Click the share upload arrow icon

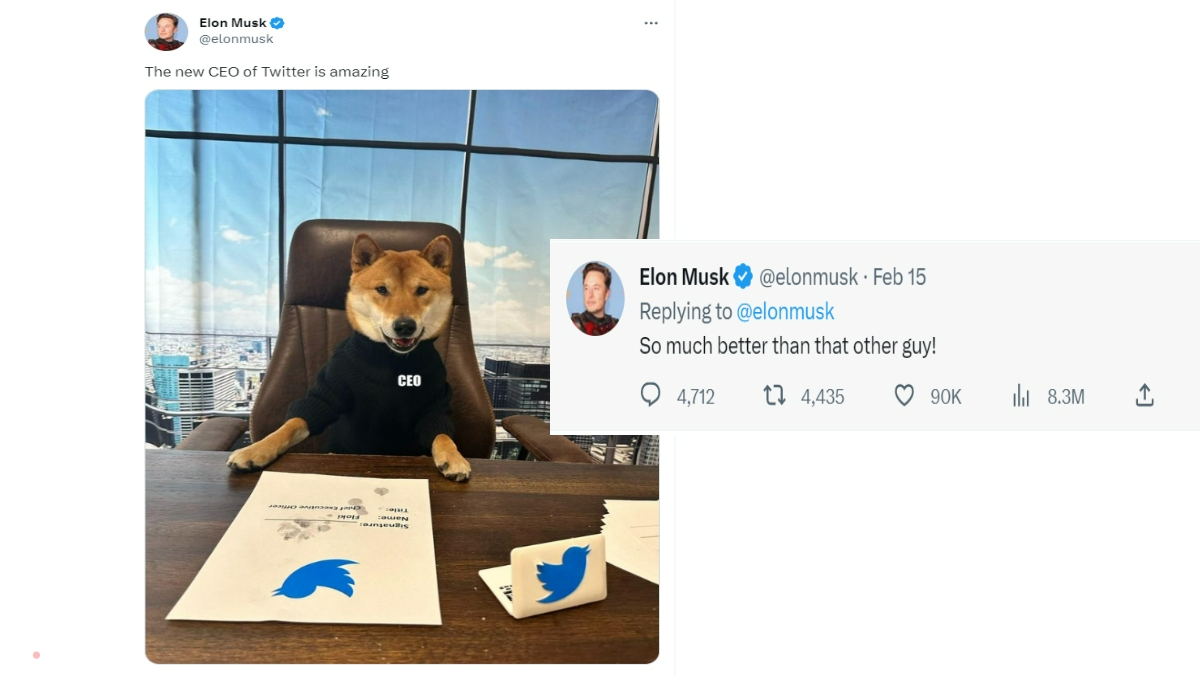[x=1145, y=396]
